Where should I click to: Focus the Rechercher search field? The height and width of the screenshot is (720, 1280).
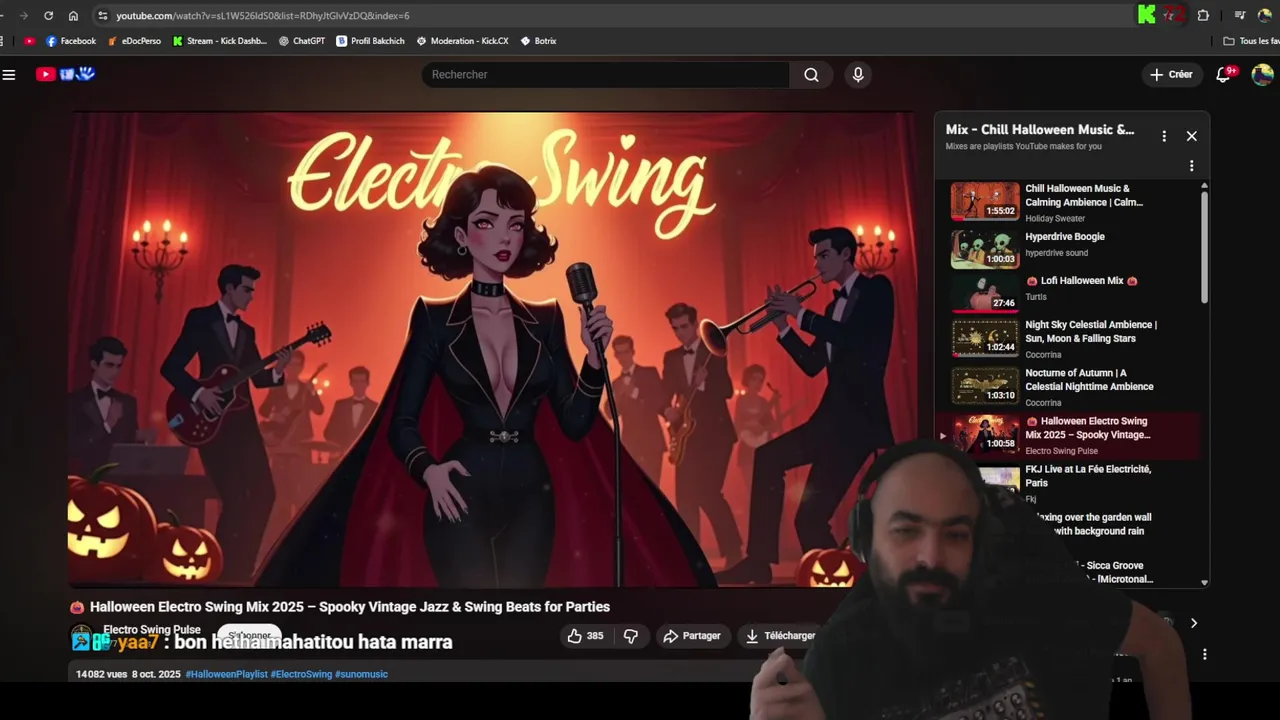606,75
